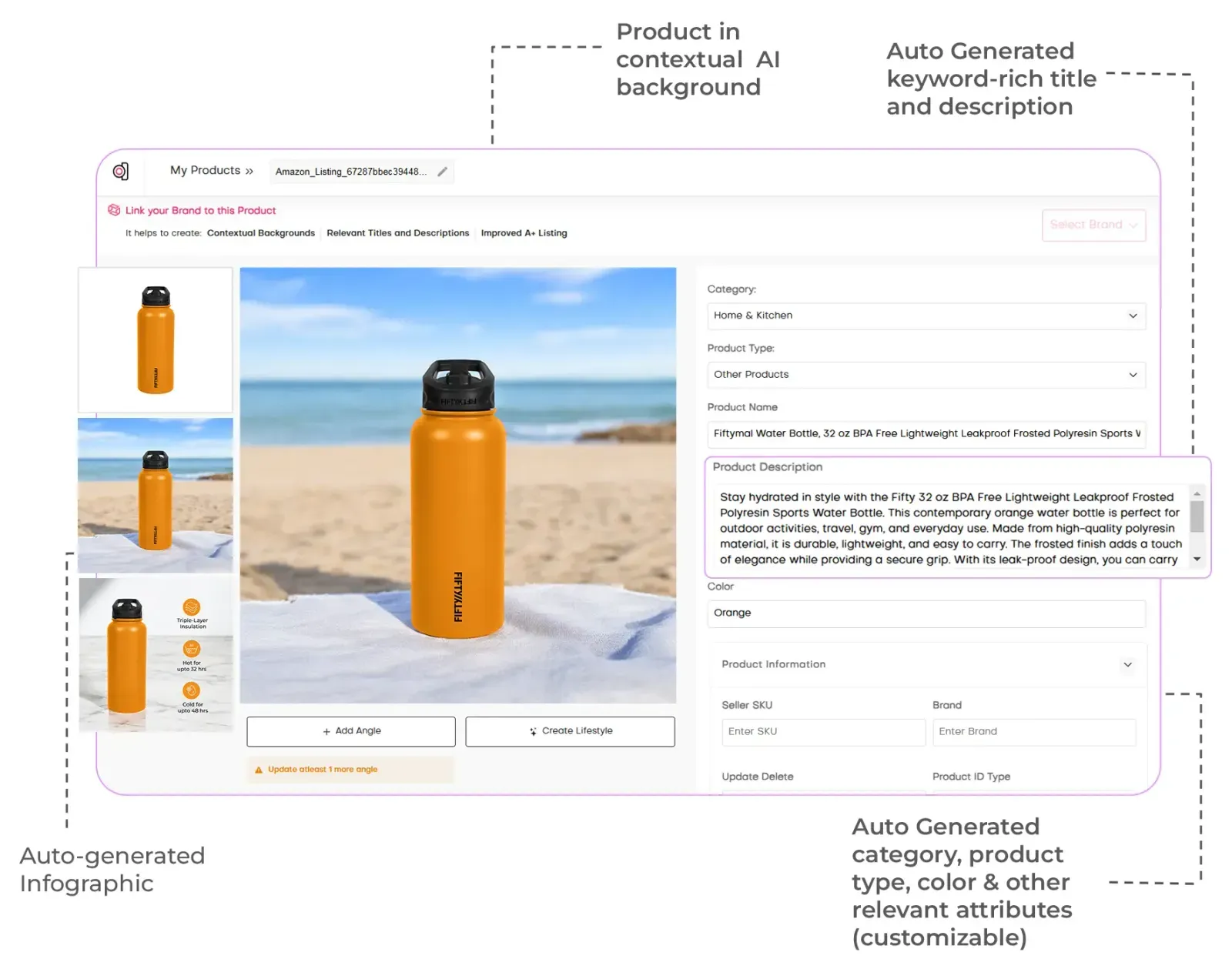Open Link your Brand to this Product

pyautogui.click(x=200, y=210)
